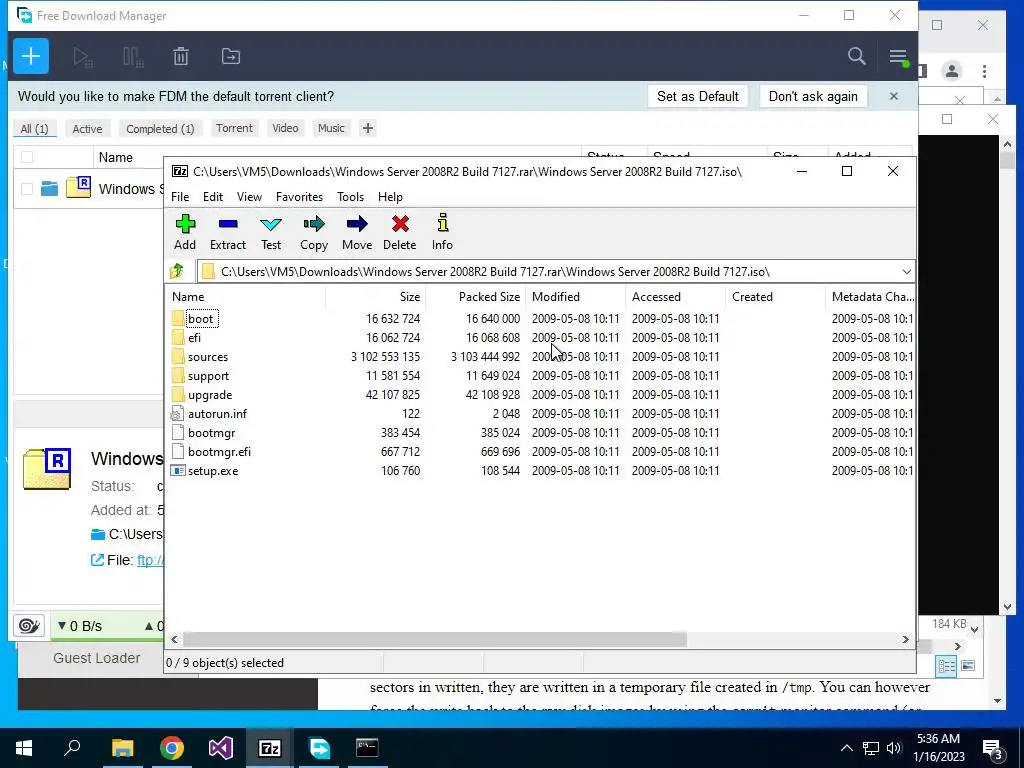Image resolution: width=1024 pixels, height=768 pixels.
Task: Open the ftp file link in FDM details
Action: (150, 560)
